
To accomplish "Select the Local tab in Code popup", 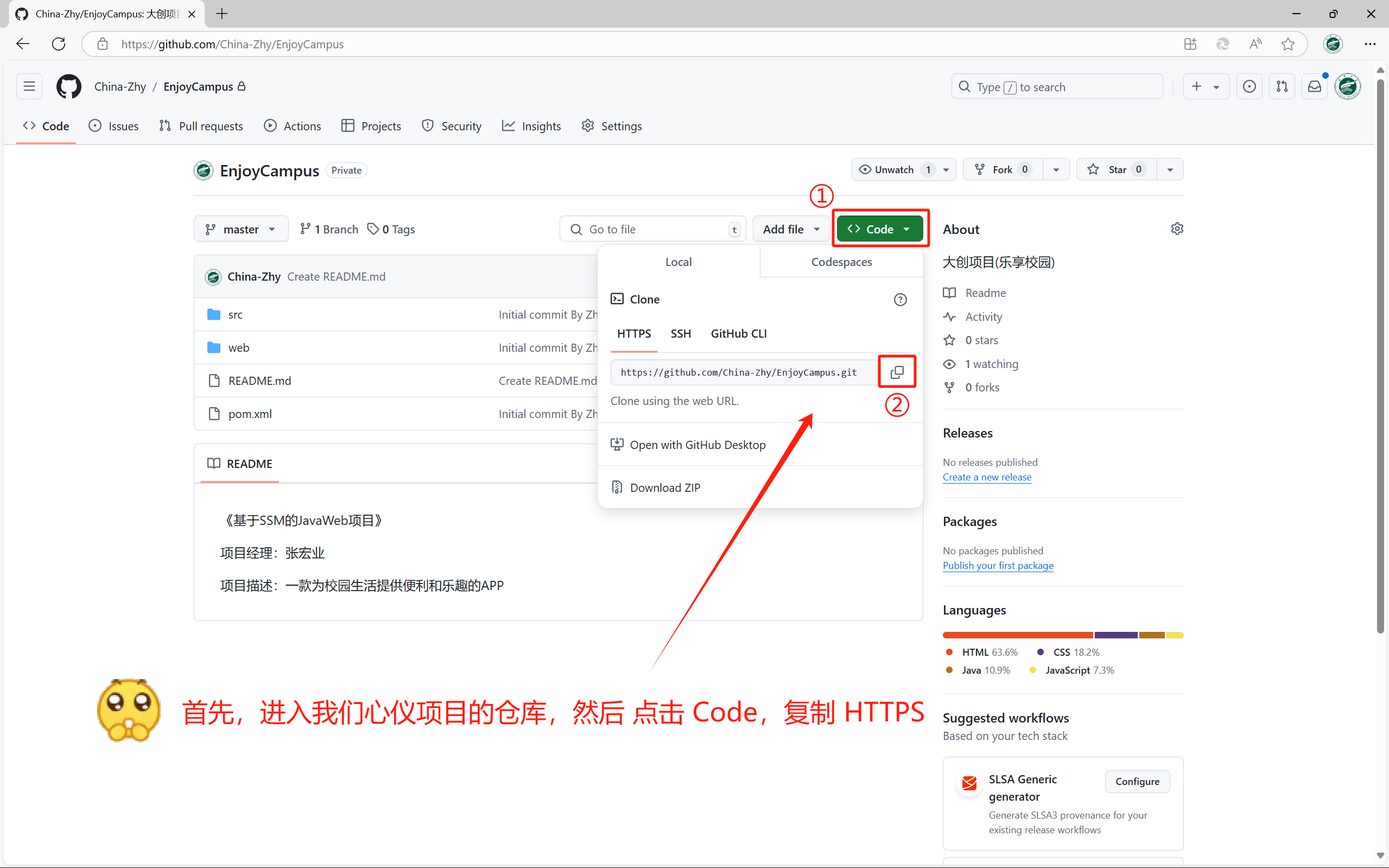I will point(678,262).
